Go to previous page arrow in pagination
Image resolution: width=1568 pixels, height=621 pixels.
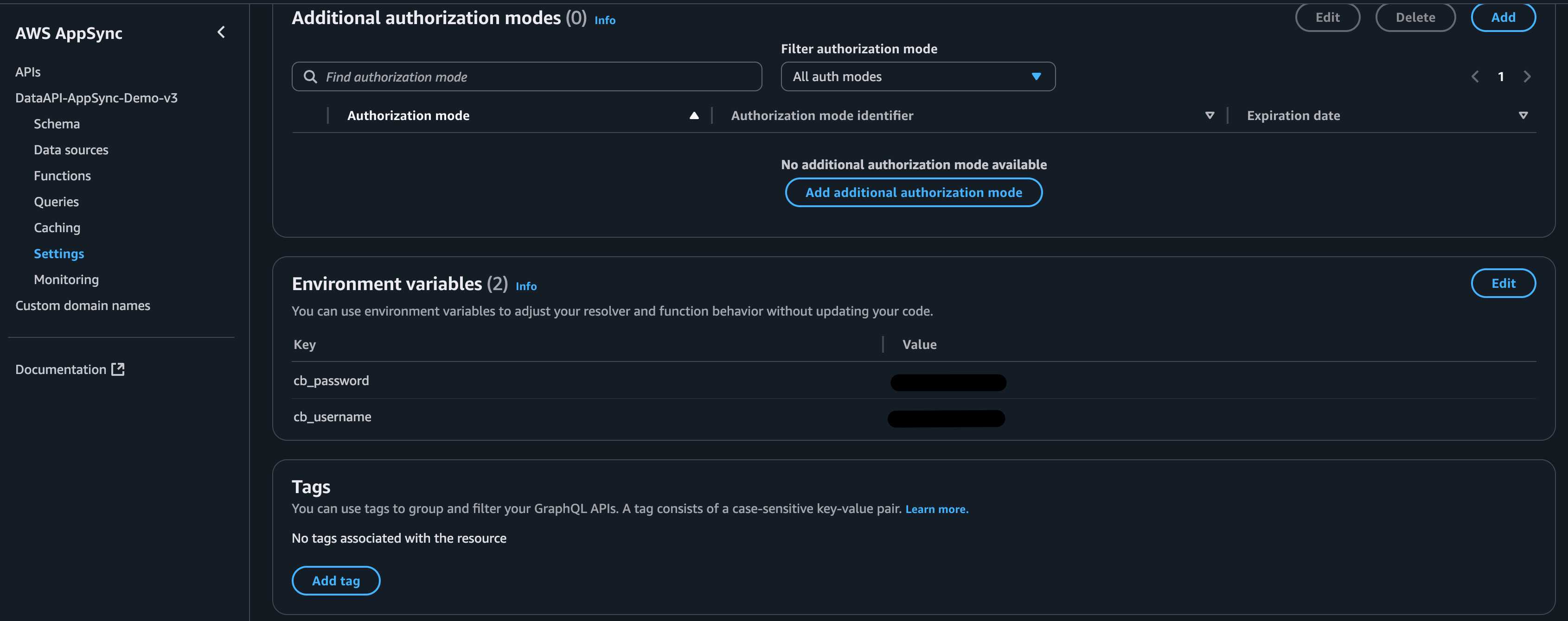click(x=1475, y=76)
